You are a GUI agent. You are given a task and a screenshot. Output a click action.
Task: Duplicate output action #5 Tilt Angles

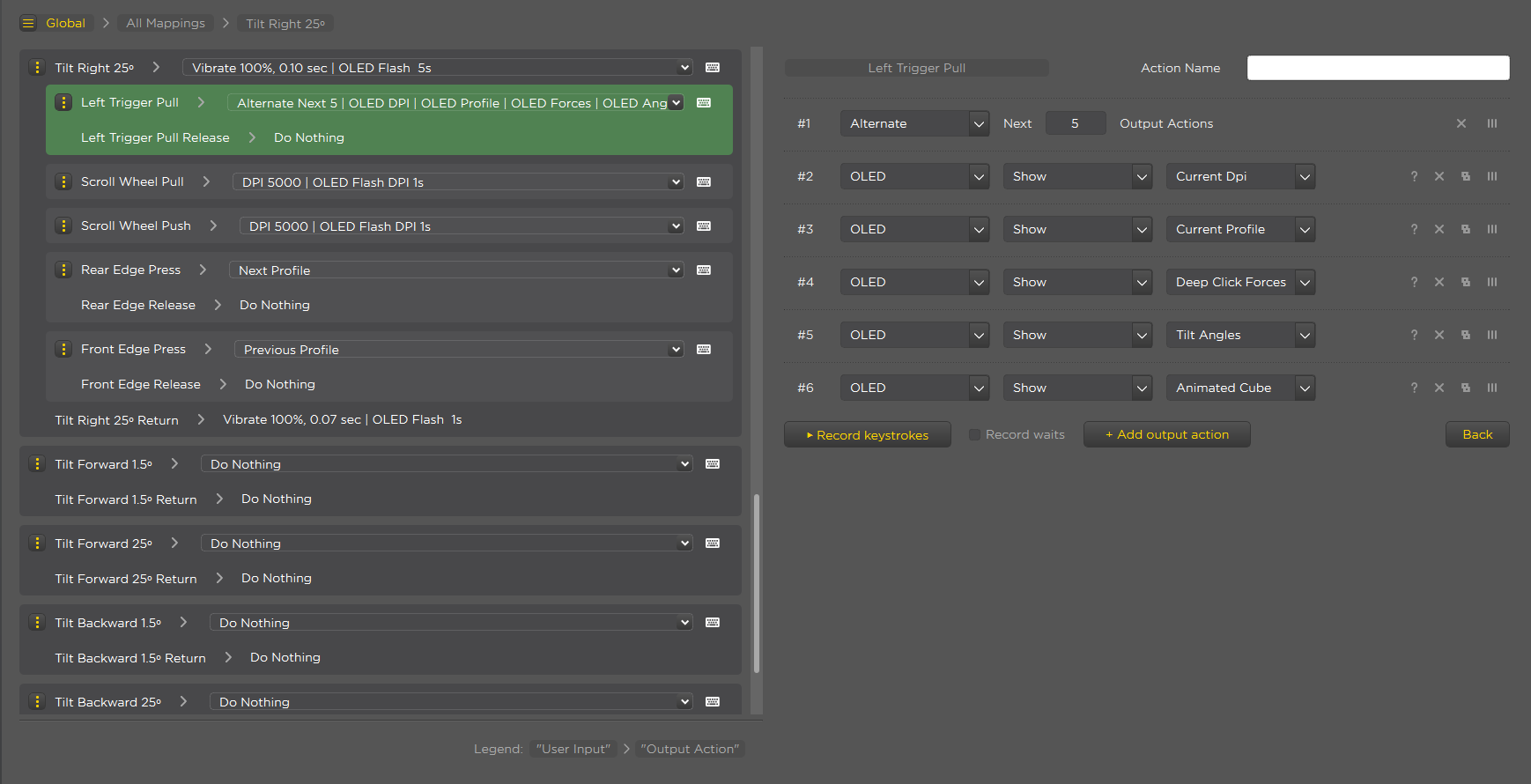coord(1466,335)
